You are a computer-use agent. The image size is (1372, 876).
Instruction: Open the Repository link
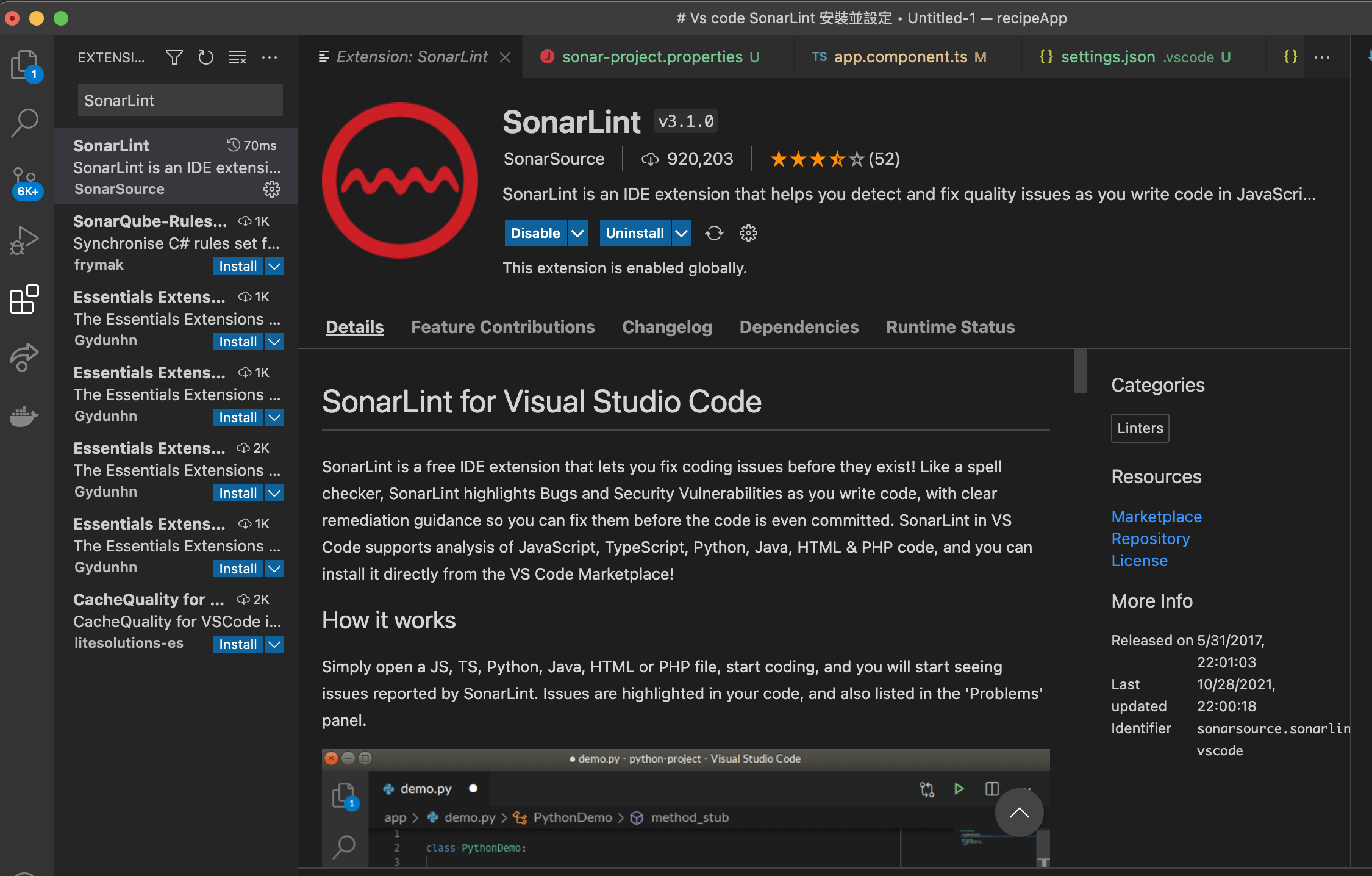pos(1150,539)
